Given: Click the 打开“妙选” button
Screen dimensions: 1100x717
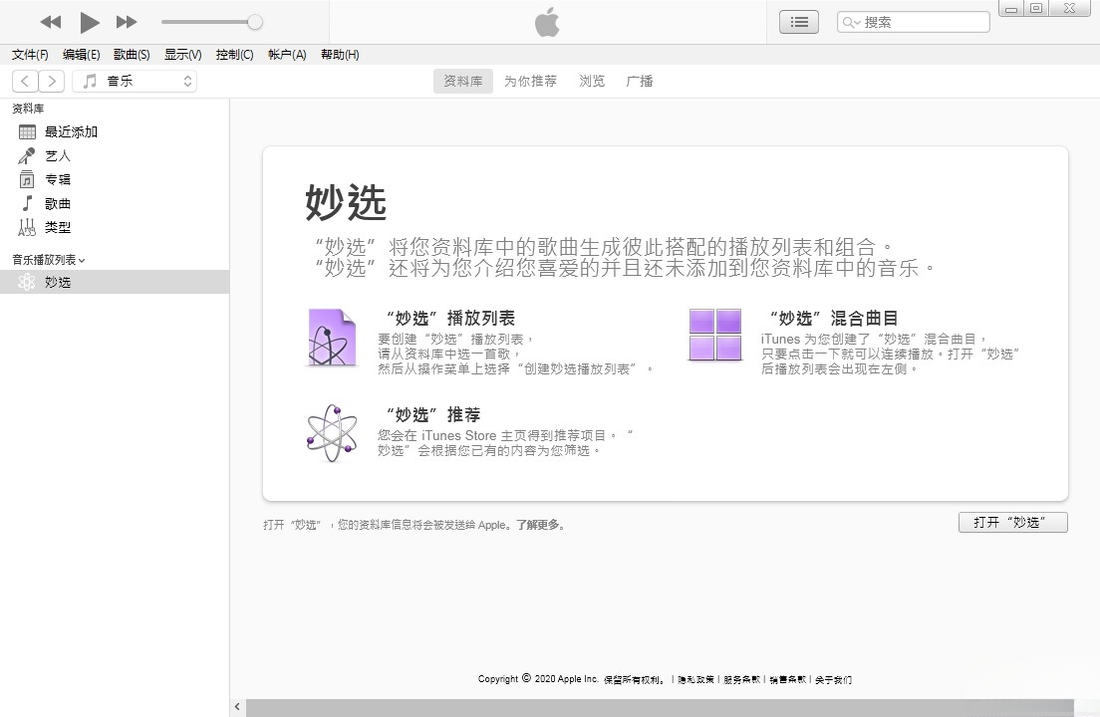Looking at the screenshot, I should [1013, 523].
